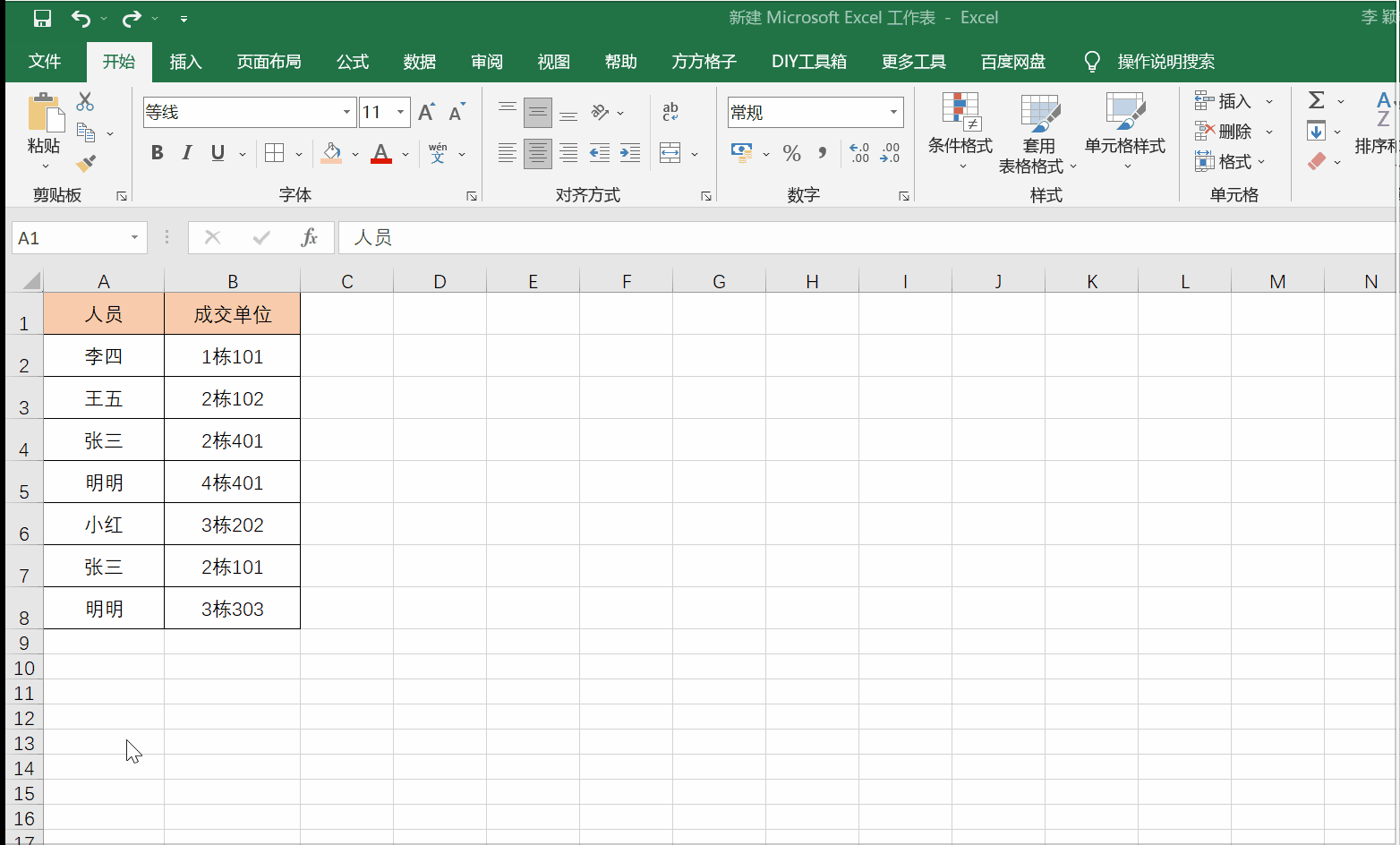
Task: Click the Percent Style icon
Action: coord(791,153)
